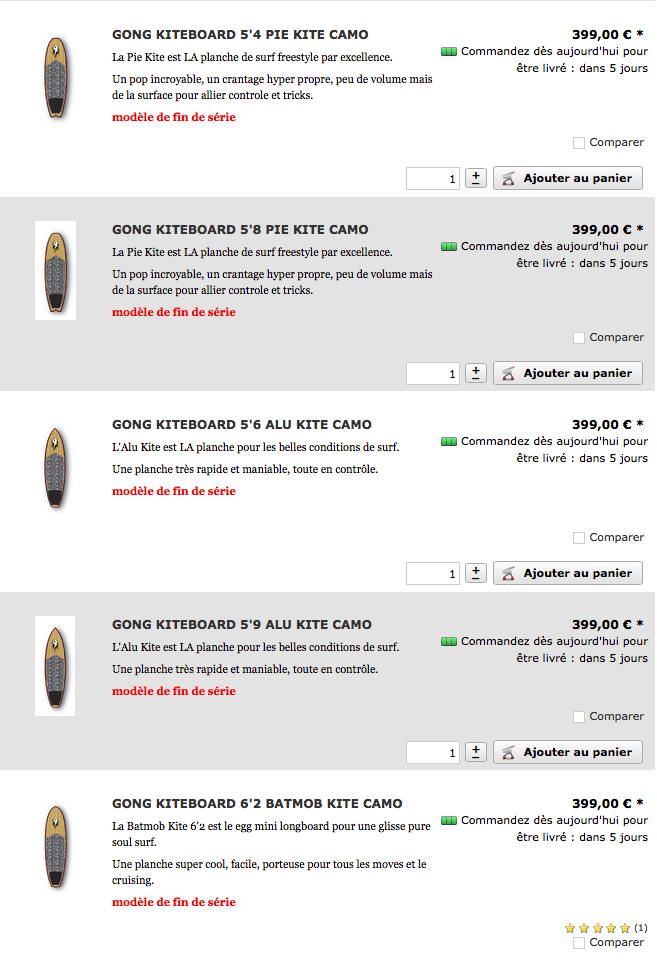The width and height of the screenshot is (657, 964).
Task: Check Comparer for the 5'4 Pie Kite Camo
Action: point(579,143)
